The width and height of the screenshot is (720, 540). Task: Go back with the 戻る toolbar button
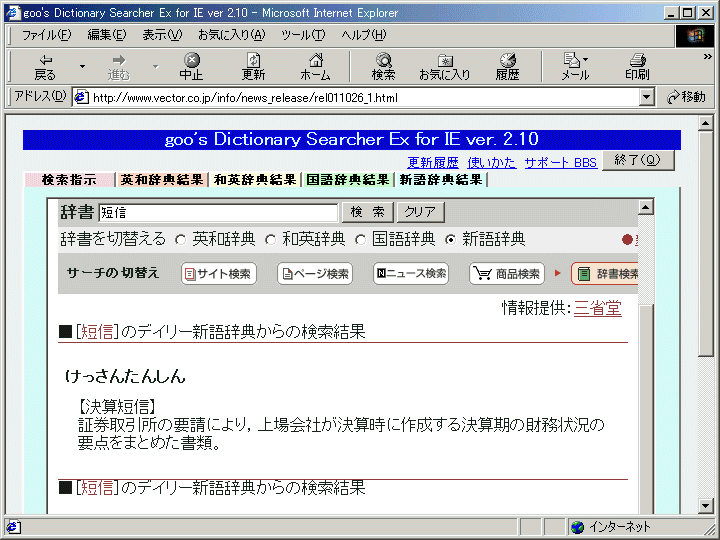pyautogui.click(x=45, y=67)
